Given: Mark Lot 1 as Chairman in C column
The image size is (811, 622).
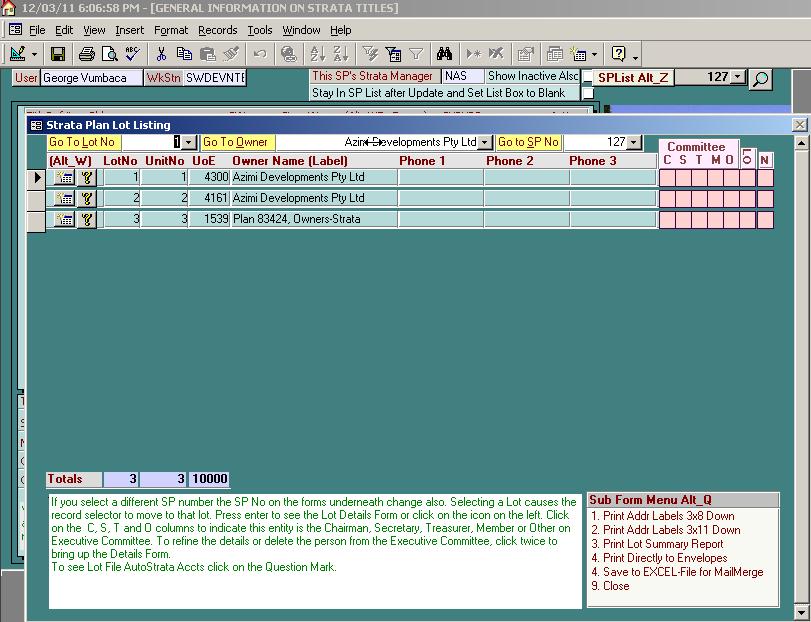Looking at the screenshot, I should tap(667, 178).
